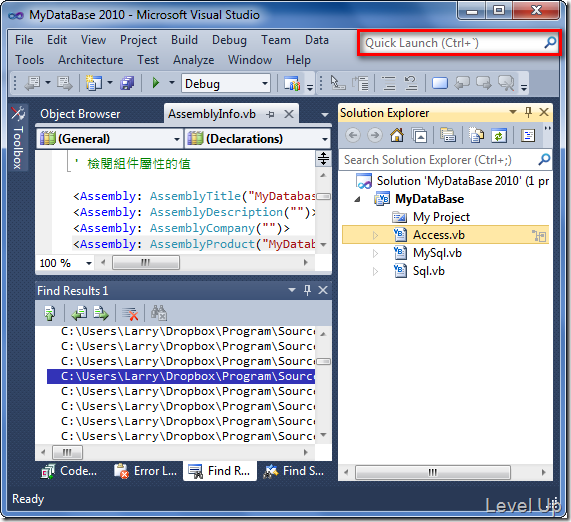571x522 pixels.
Task: Click the AssemblyCompany code line
Action: point(181,228)
